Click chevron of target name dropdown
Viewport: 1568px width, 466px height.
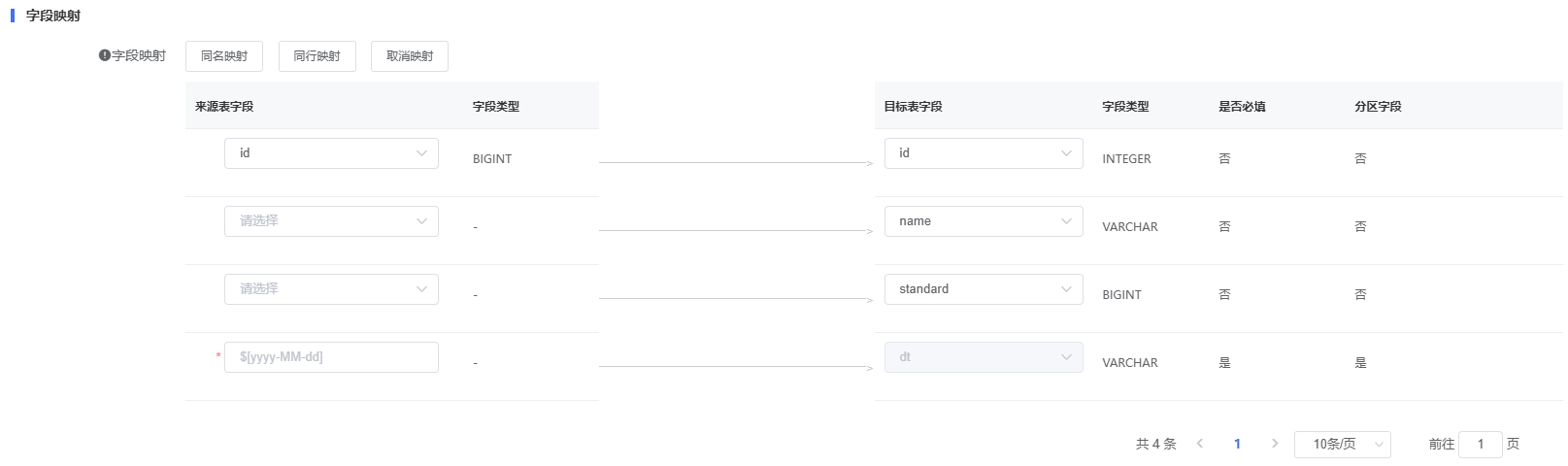coord(1066,221)
